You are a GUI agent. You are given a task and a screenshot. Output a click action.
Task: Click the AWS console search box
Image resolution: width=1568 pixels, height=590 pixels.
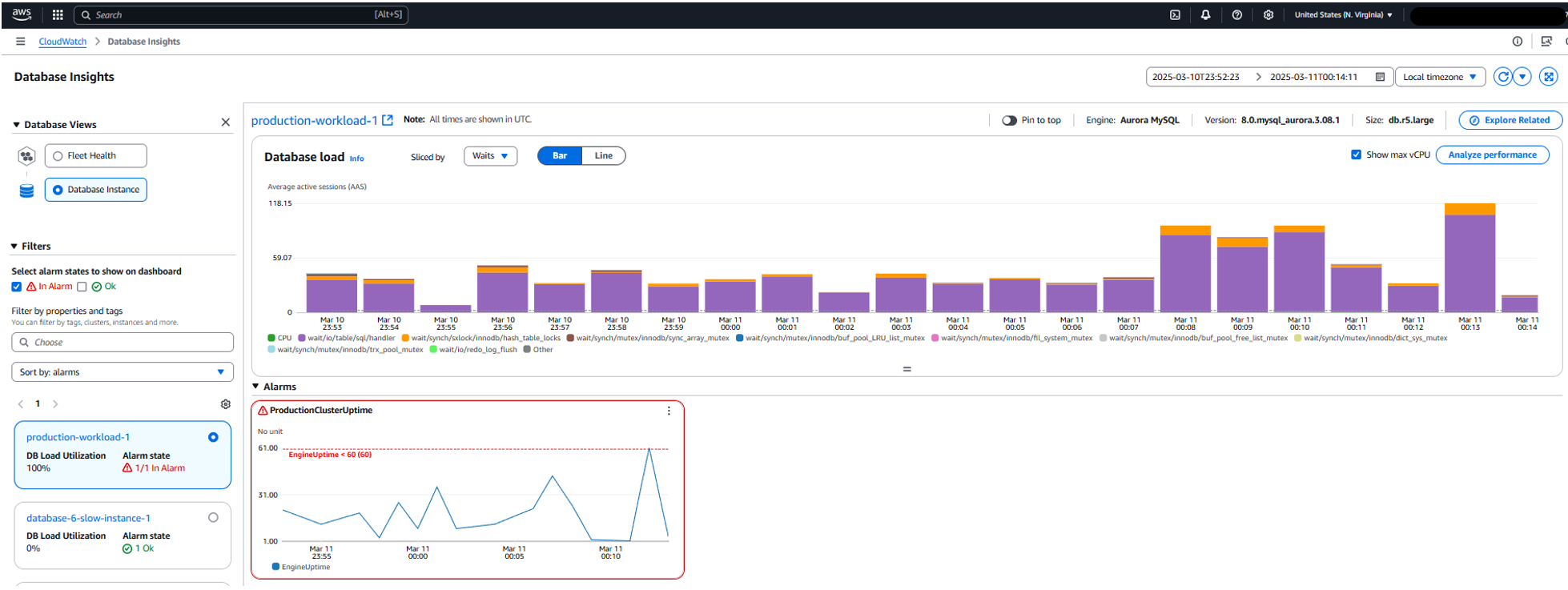pos(241,14)
